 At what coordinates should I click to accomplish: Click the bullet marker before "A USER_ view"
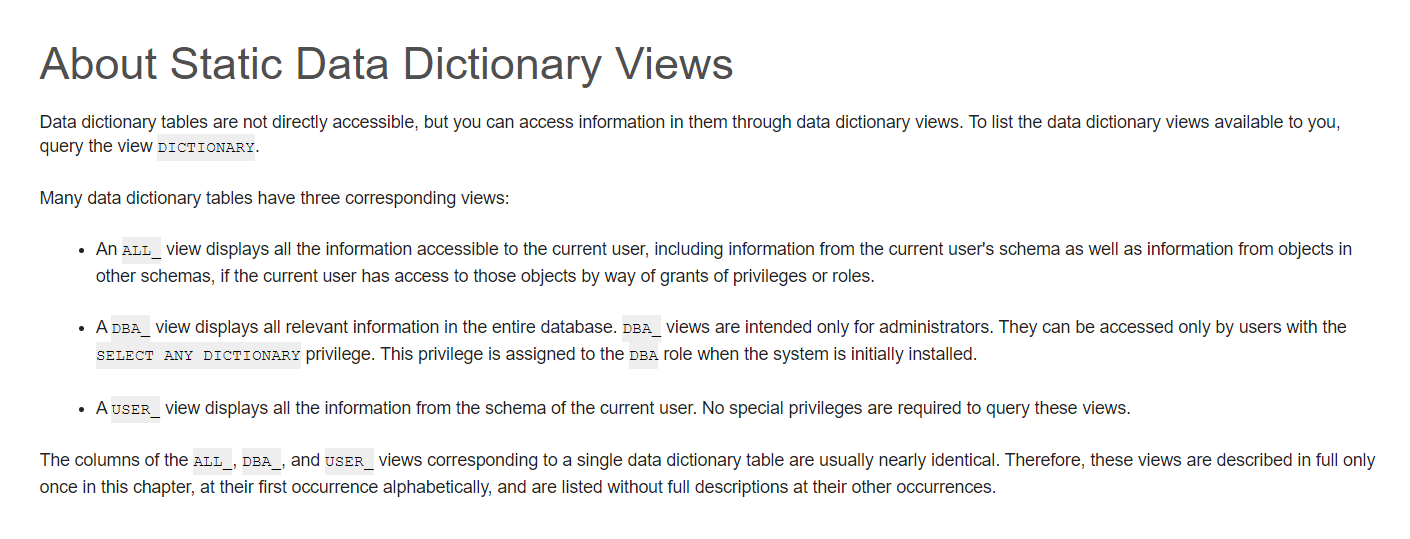click(82, 409)
